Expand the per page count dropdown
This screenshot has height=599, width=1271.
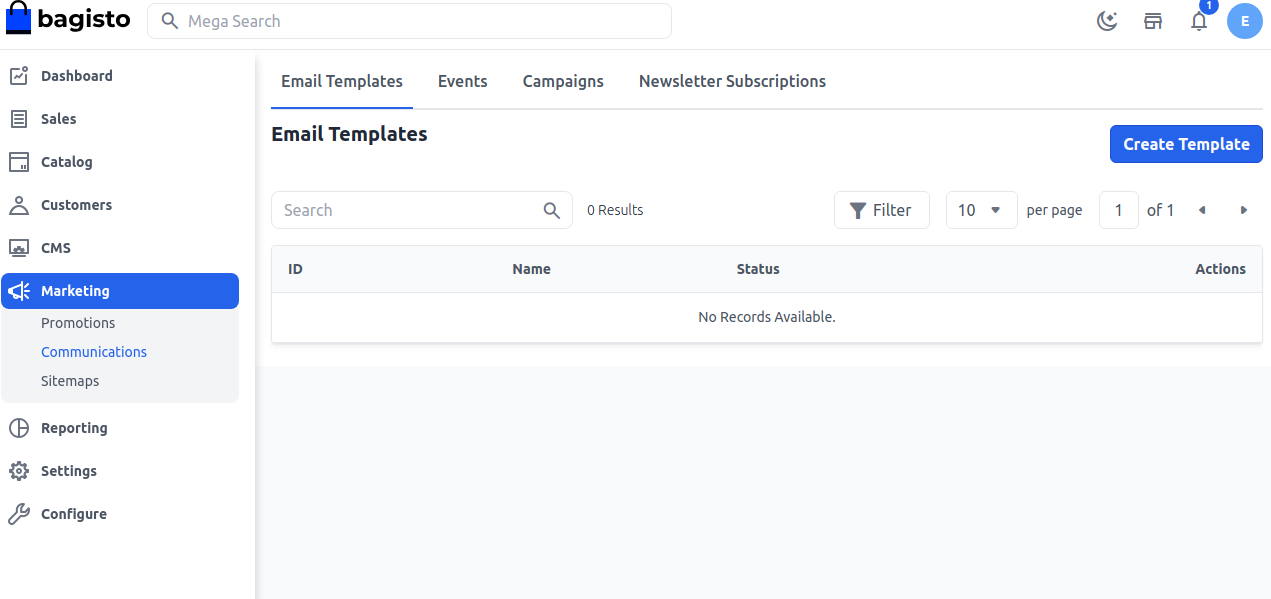point(981,210)
